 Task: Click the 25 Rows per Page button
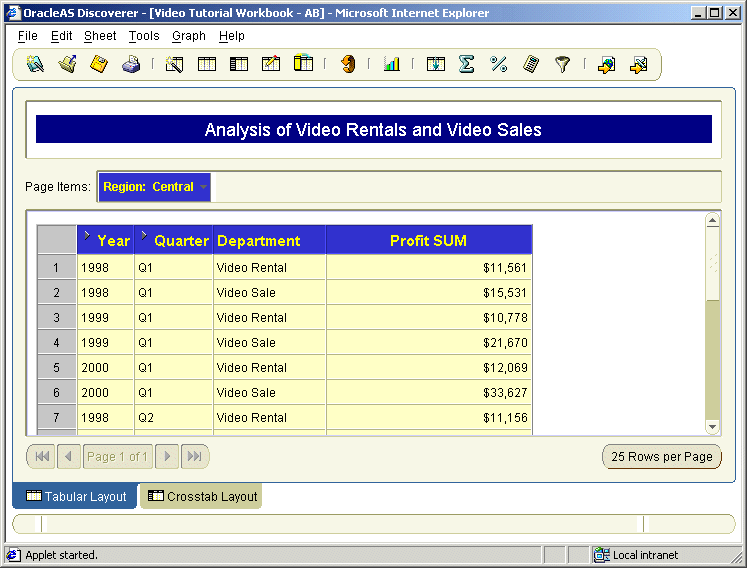(662, 456)
